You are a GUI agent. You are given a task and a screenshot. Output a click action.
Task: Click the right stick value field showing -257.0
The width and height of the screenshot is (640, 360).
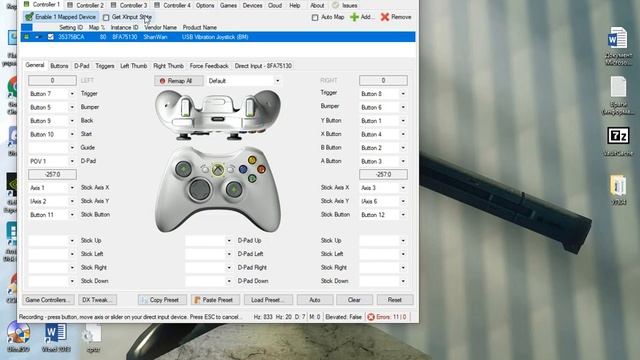tap(383, 174)
